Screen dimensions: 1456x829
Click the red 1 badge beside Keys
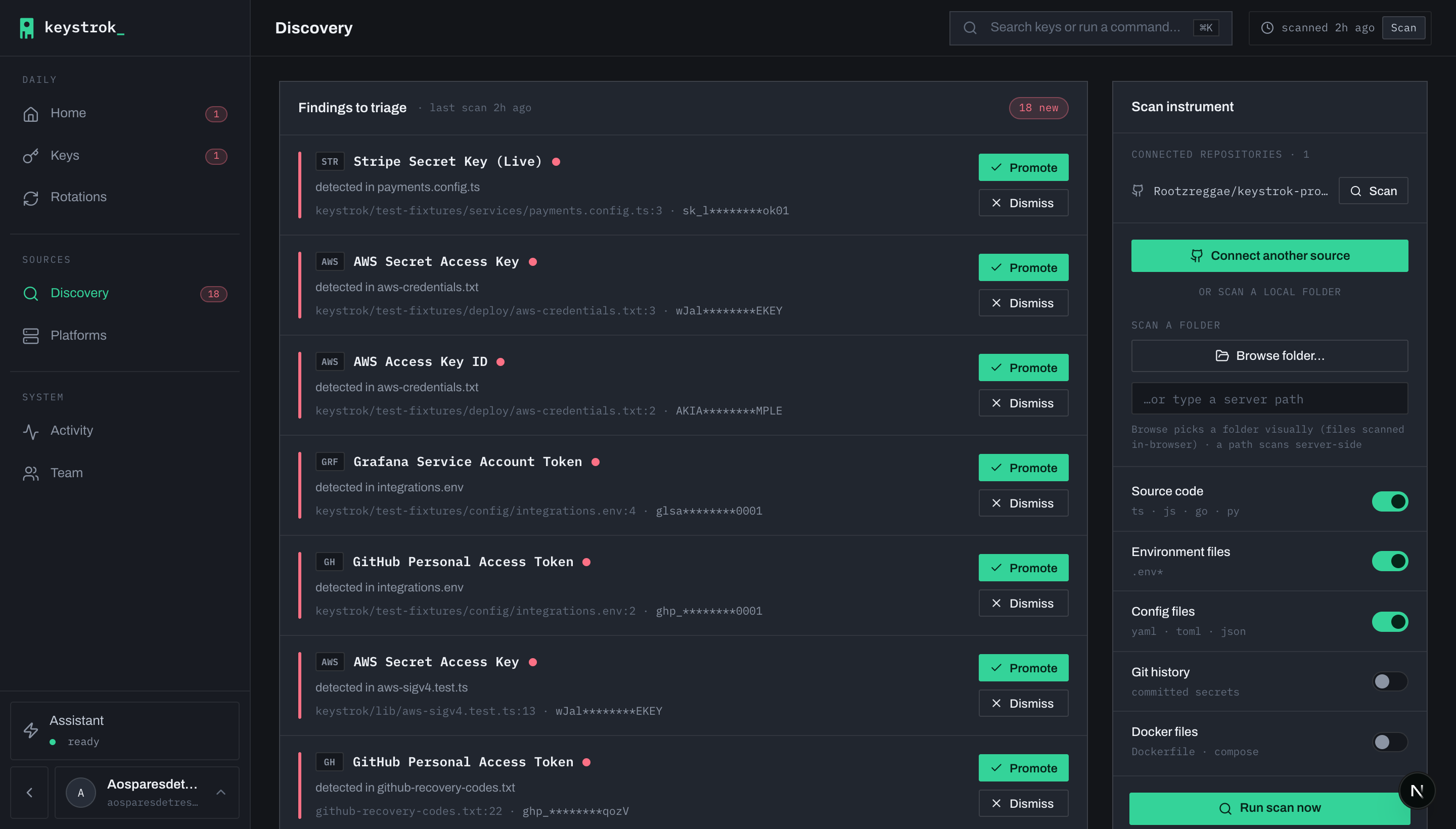(216, 156)
